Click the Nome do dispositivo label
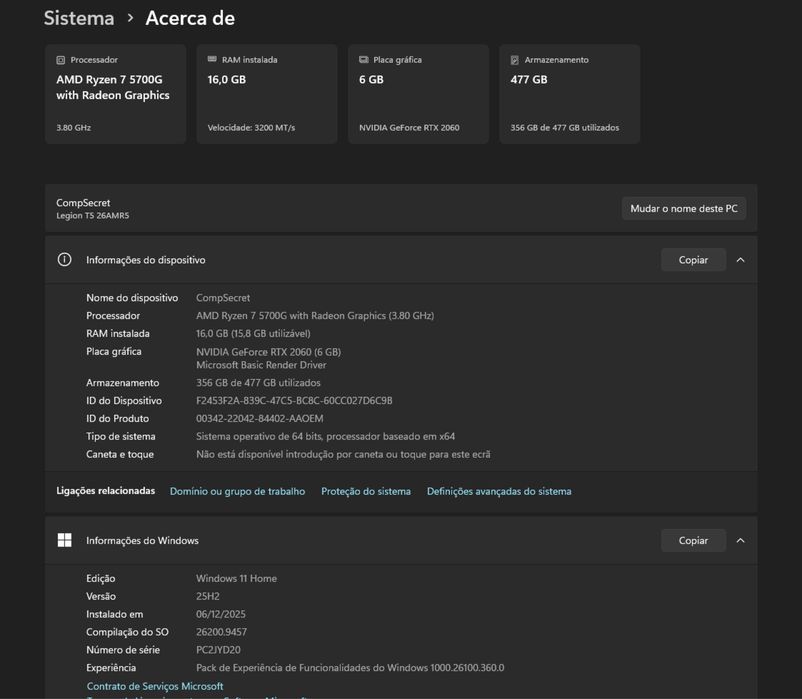This screenshot has height=699, width=802. pyautogui.click(x=132, y=298)
